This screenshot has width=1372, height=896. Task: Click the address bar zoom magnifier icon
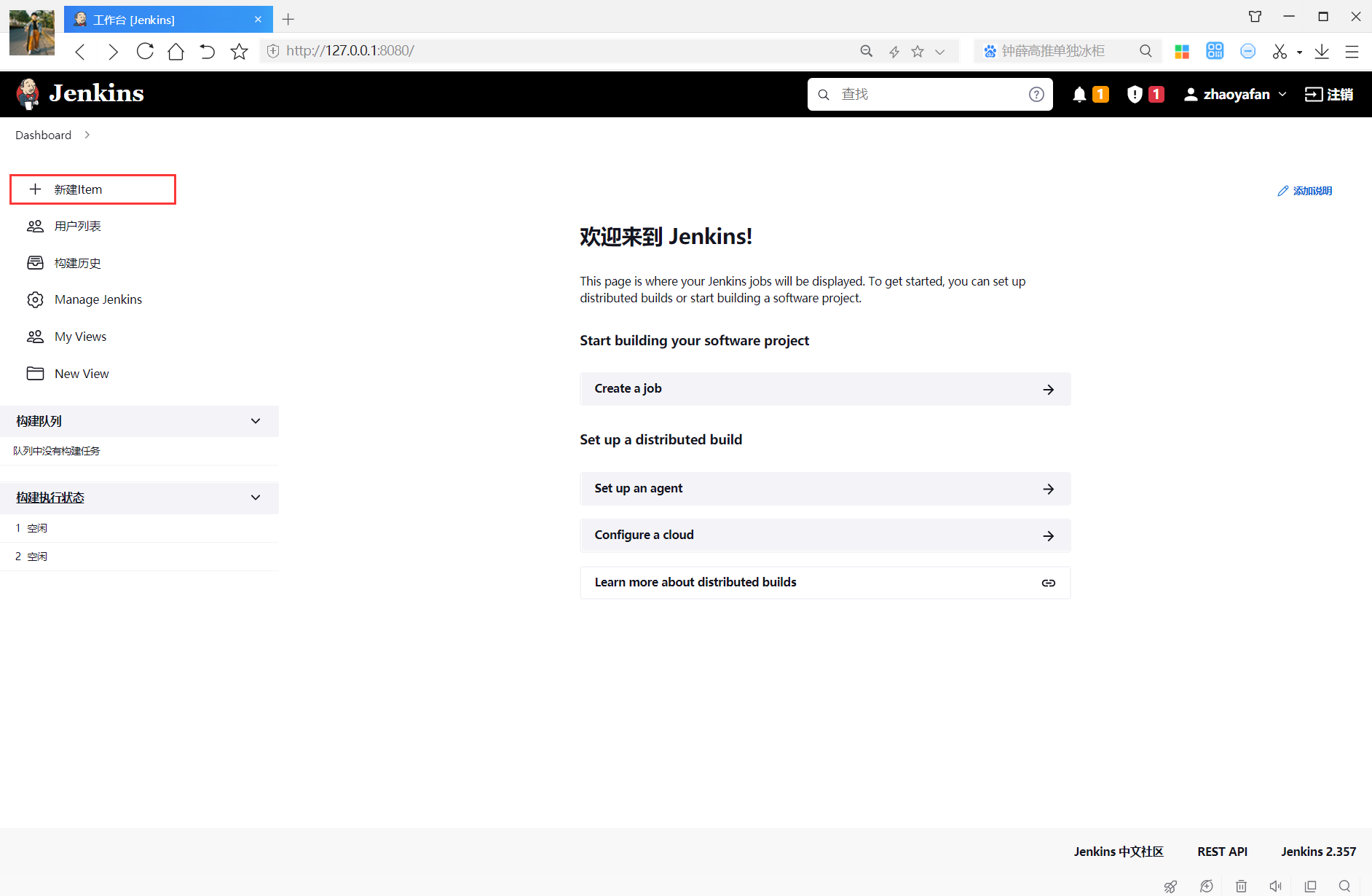pos(866,51)
